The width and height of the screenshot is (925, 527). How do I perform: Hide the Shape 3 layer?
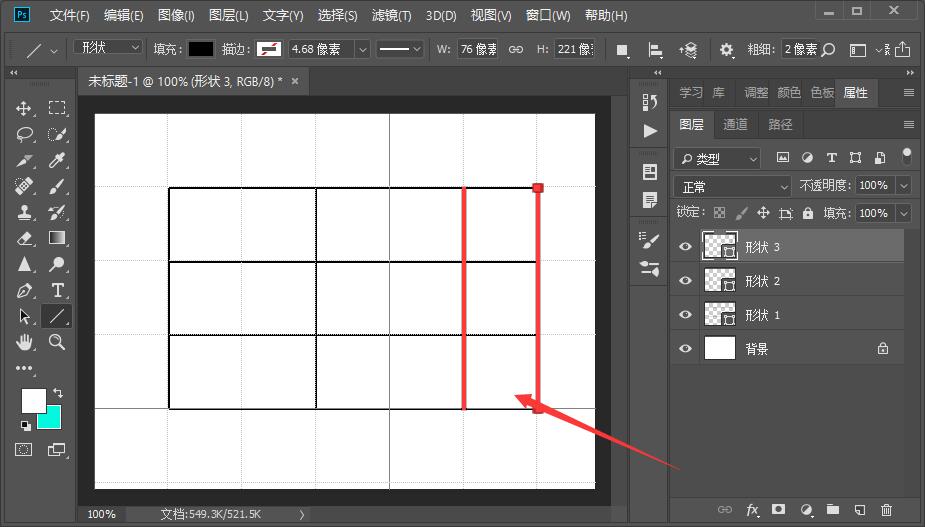(x=685, y=247)
